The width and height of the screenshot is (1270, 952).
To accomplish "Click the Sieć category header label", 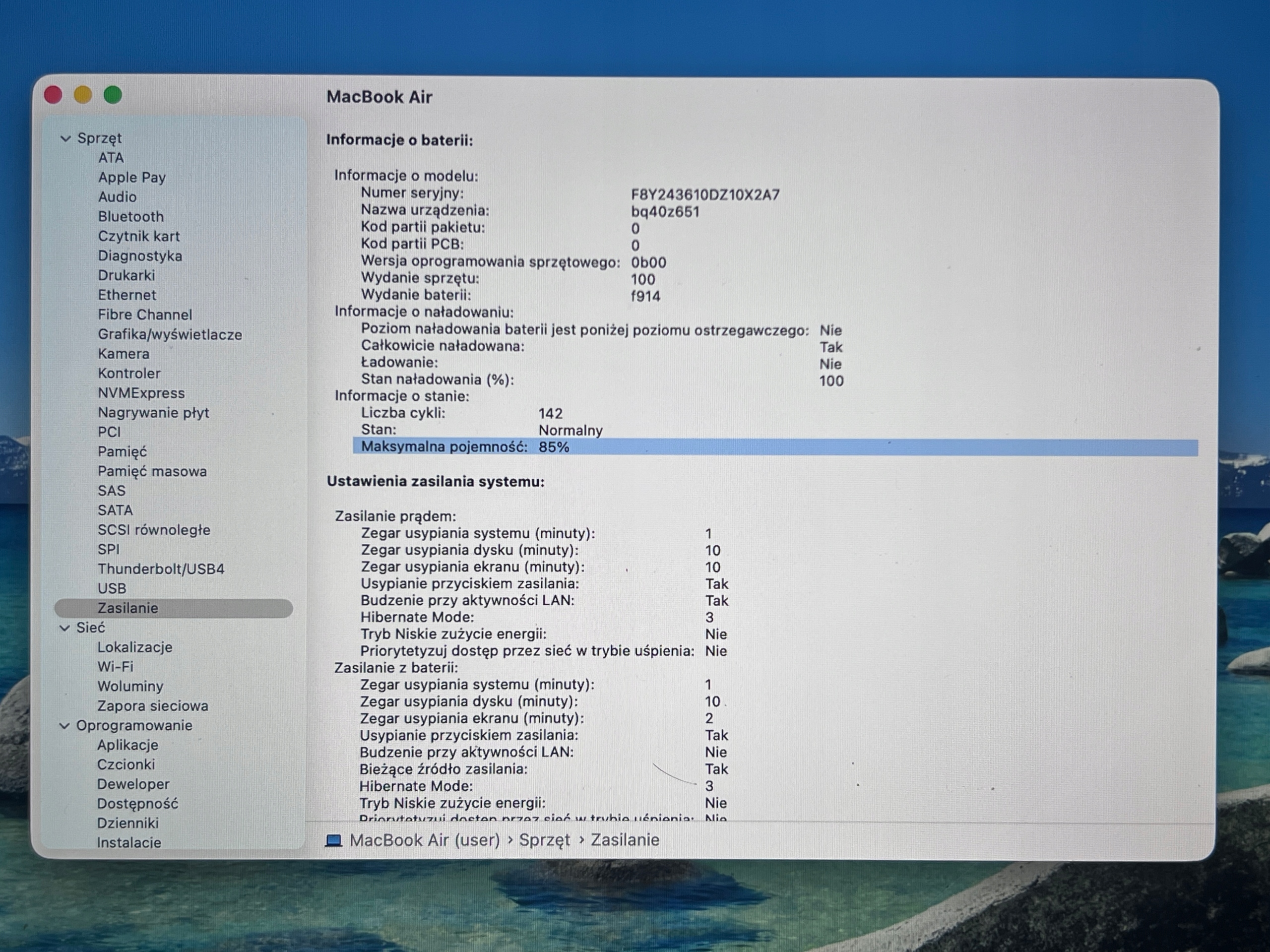I will 91,628.
